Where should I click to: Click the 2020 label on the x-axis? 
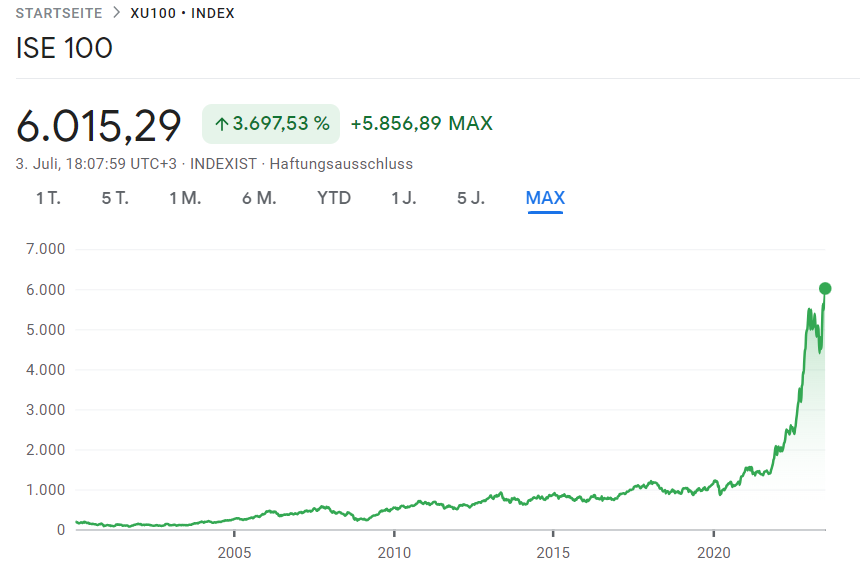click(714, 553)
